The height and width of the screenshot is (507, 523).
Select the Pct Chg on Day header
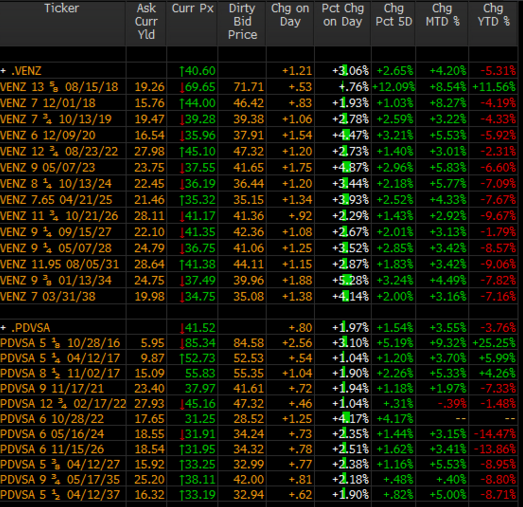point(343,15)
